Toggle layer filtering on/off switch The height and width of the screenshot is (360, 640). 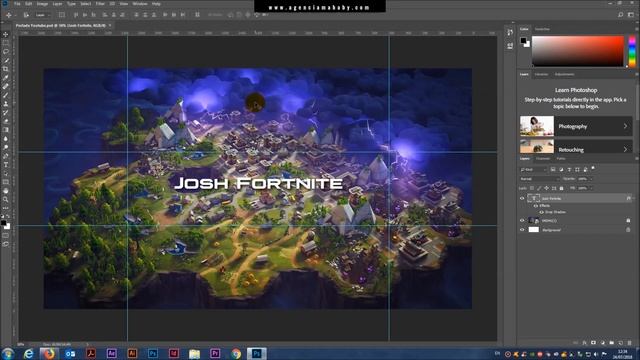tap(593, 168)
